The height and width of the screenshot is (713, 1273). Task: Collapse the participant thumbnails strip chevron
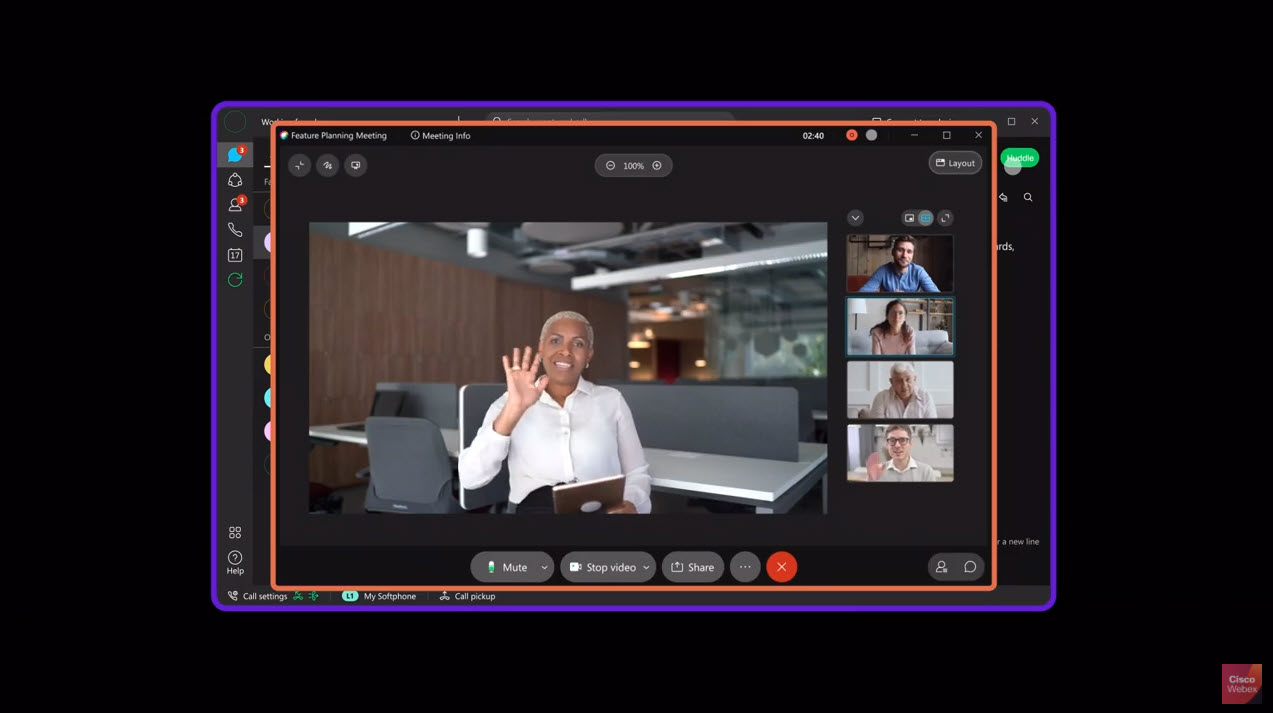[x=855, y=218]
